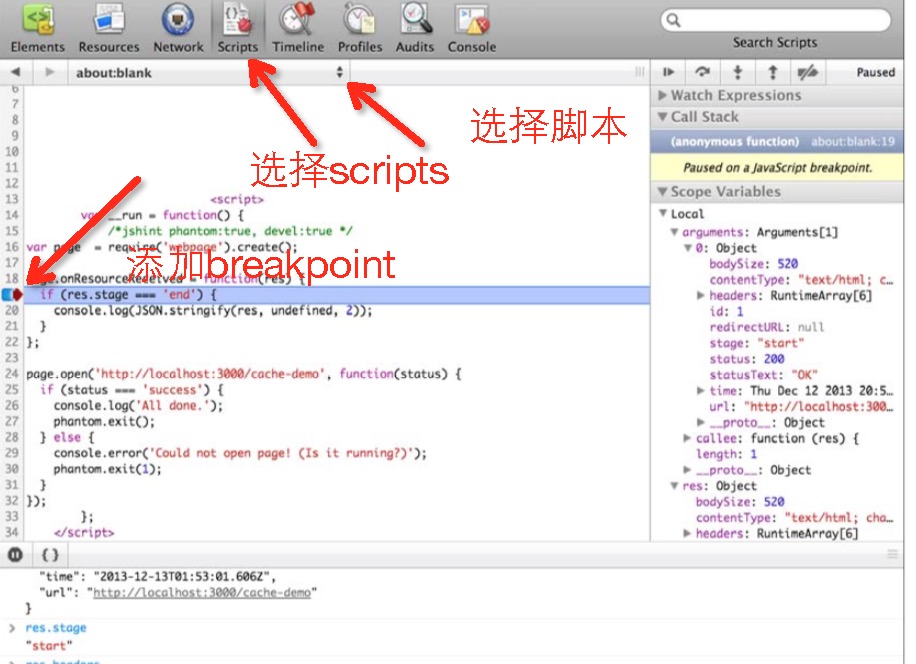Click the redirectURL: null property
The image size is (916, 664).
tap(767, 327)
